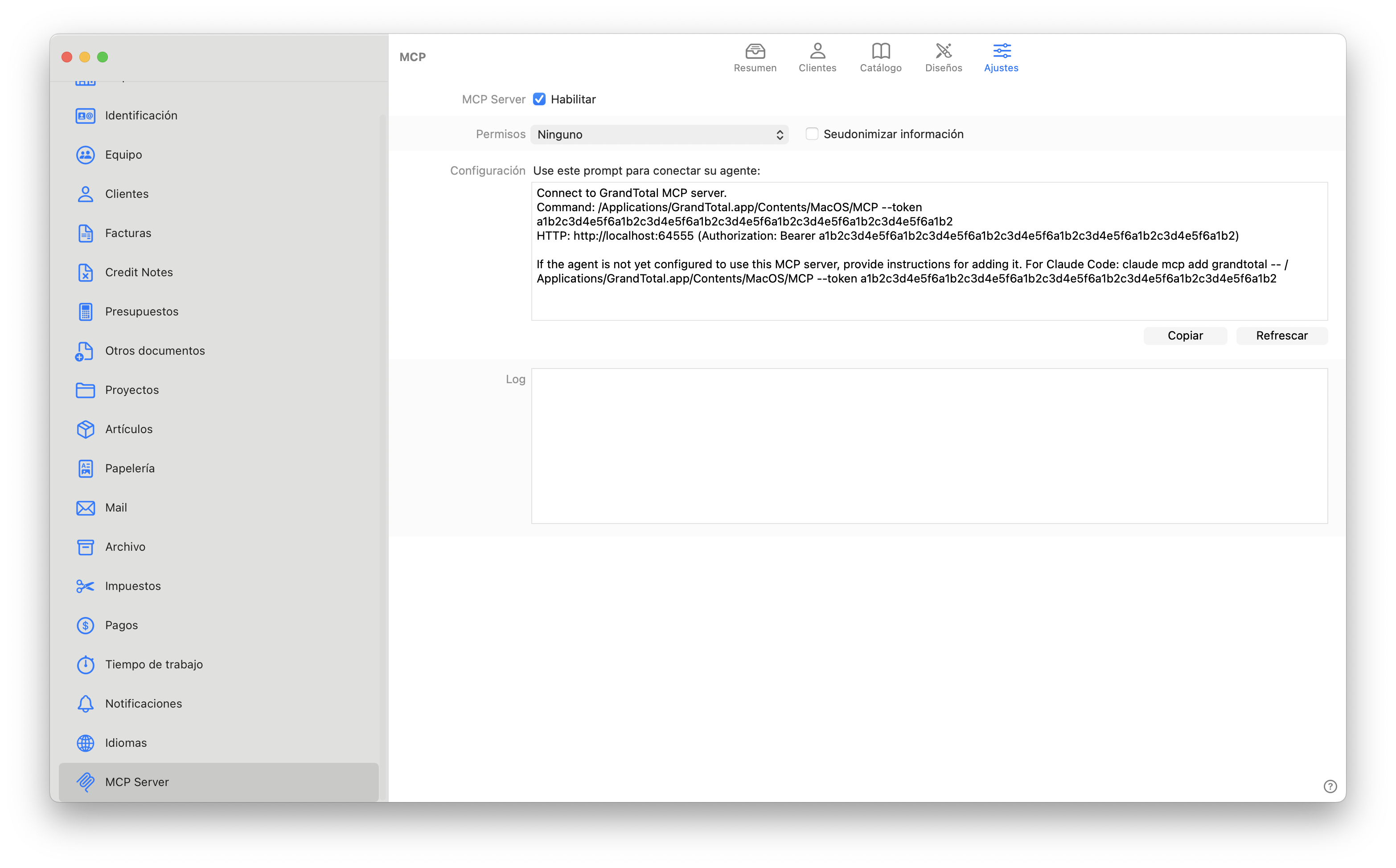Open the Facturas settings section
The image size is (1396, 868).
pyautogui.click(x=218, y=233)
